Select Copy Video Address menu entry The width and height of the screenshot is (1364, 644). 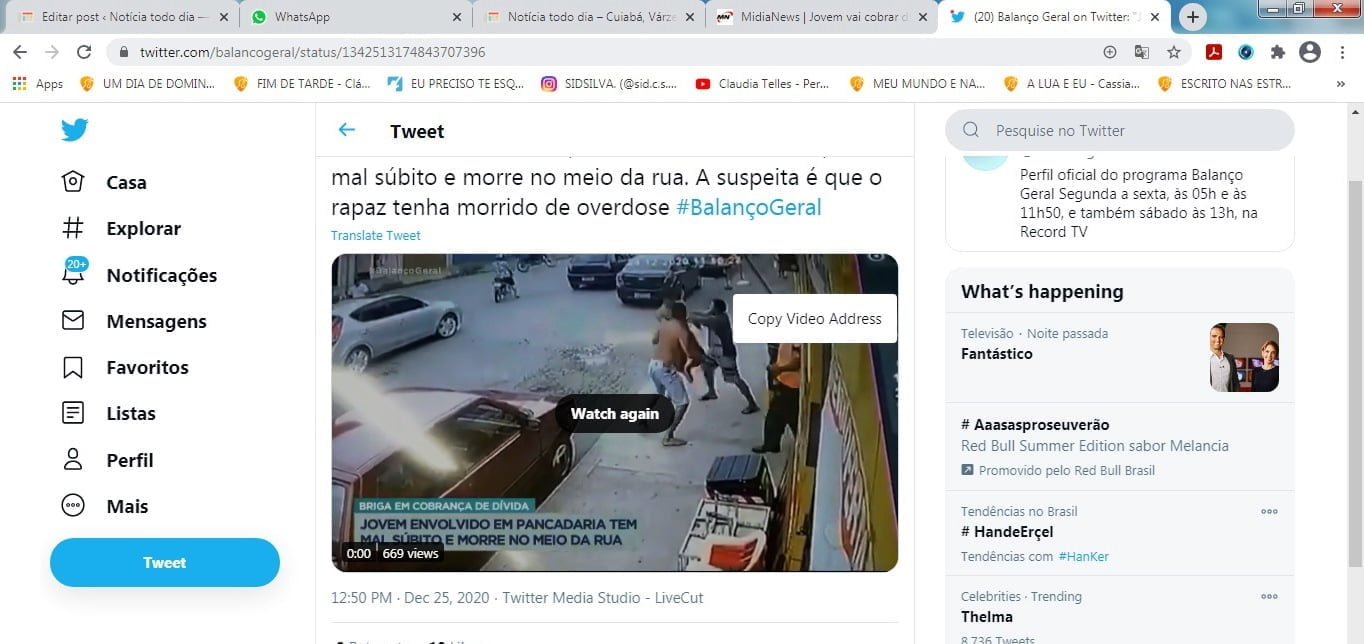815,319
